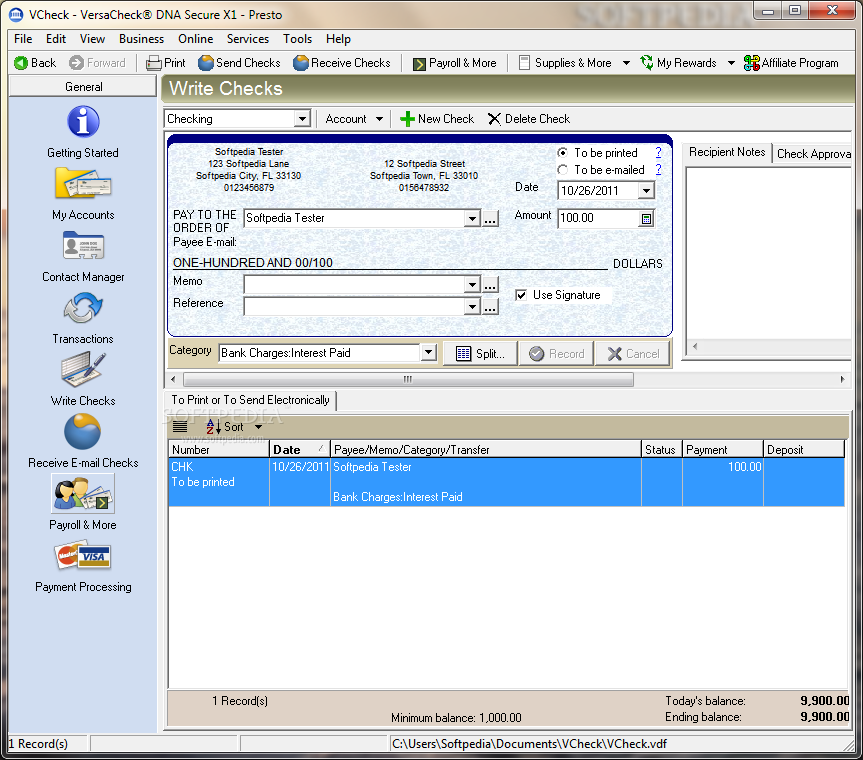Open Supplies & More dropdown arrow

pyautogui.click(x=626, y=63)
